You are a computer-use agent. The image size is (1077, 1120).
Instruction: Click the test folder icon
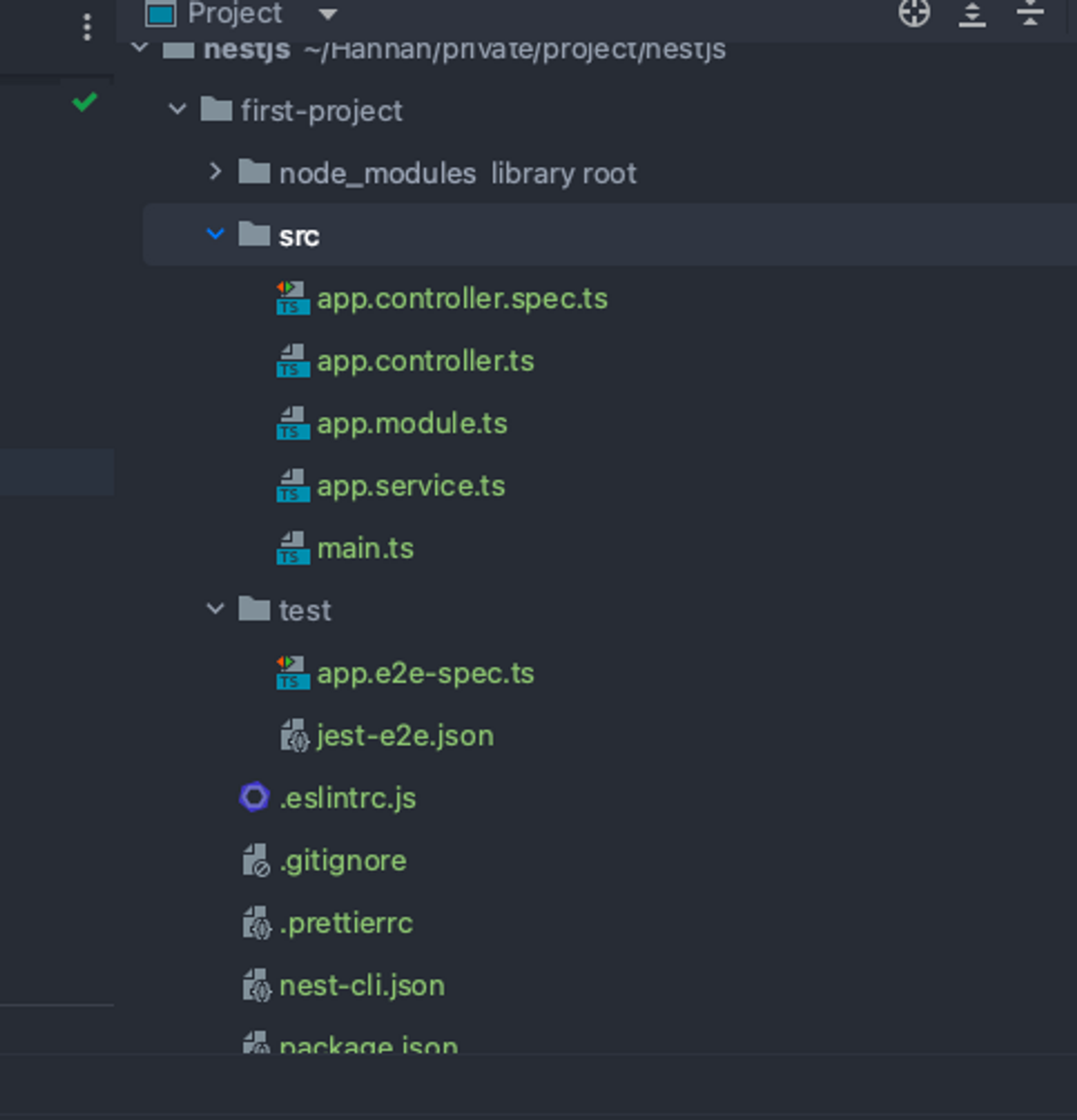coord(254,609)
